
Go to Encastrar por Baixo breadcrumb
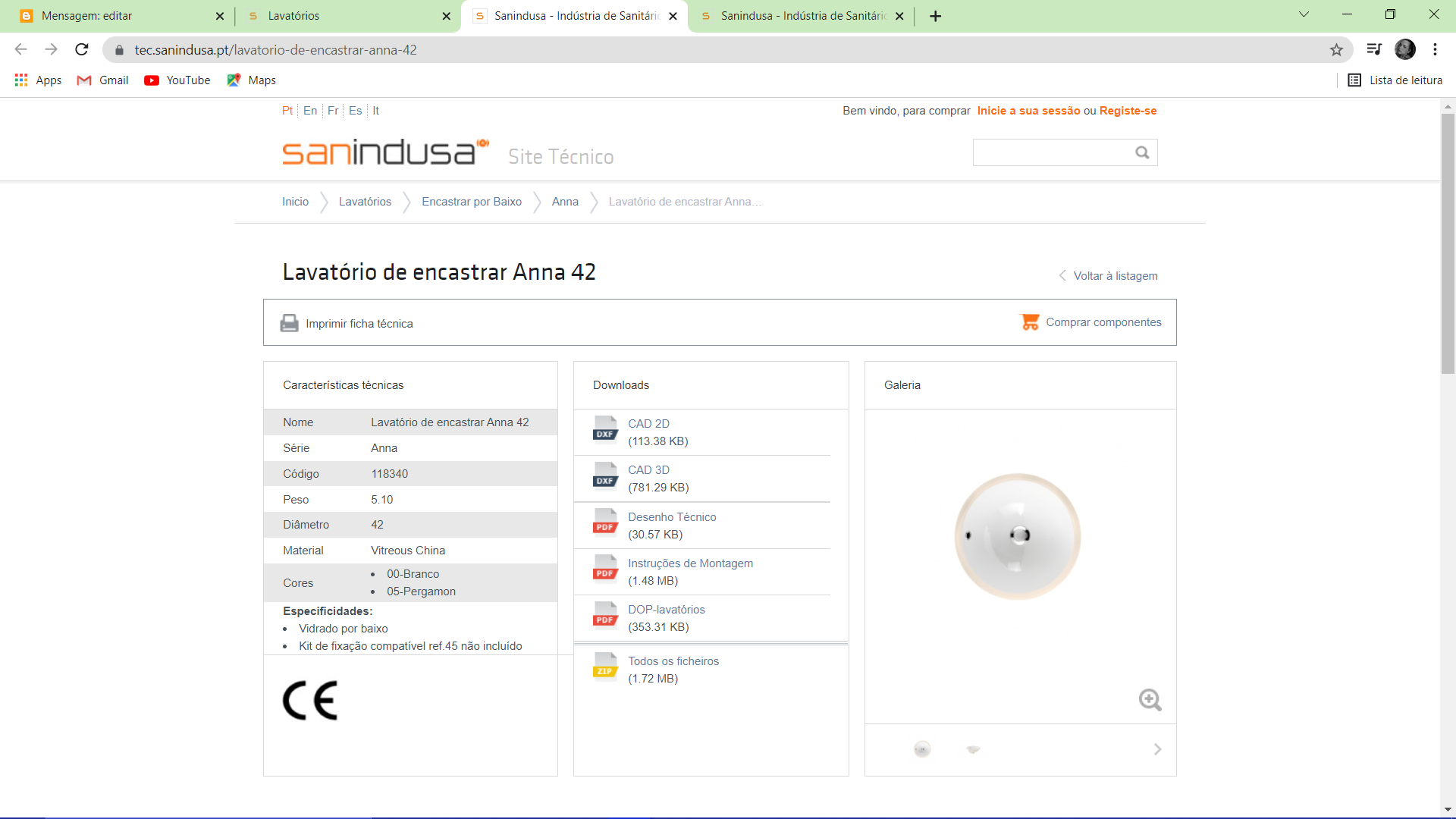click(472, 202)
